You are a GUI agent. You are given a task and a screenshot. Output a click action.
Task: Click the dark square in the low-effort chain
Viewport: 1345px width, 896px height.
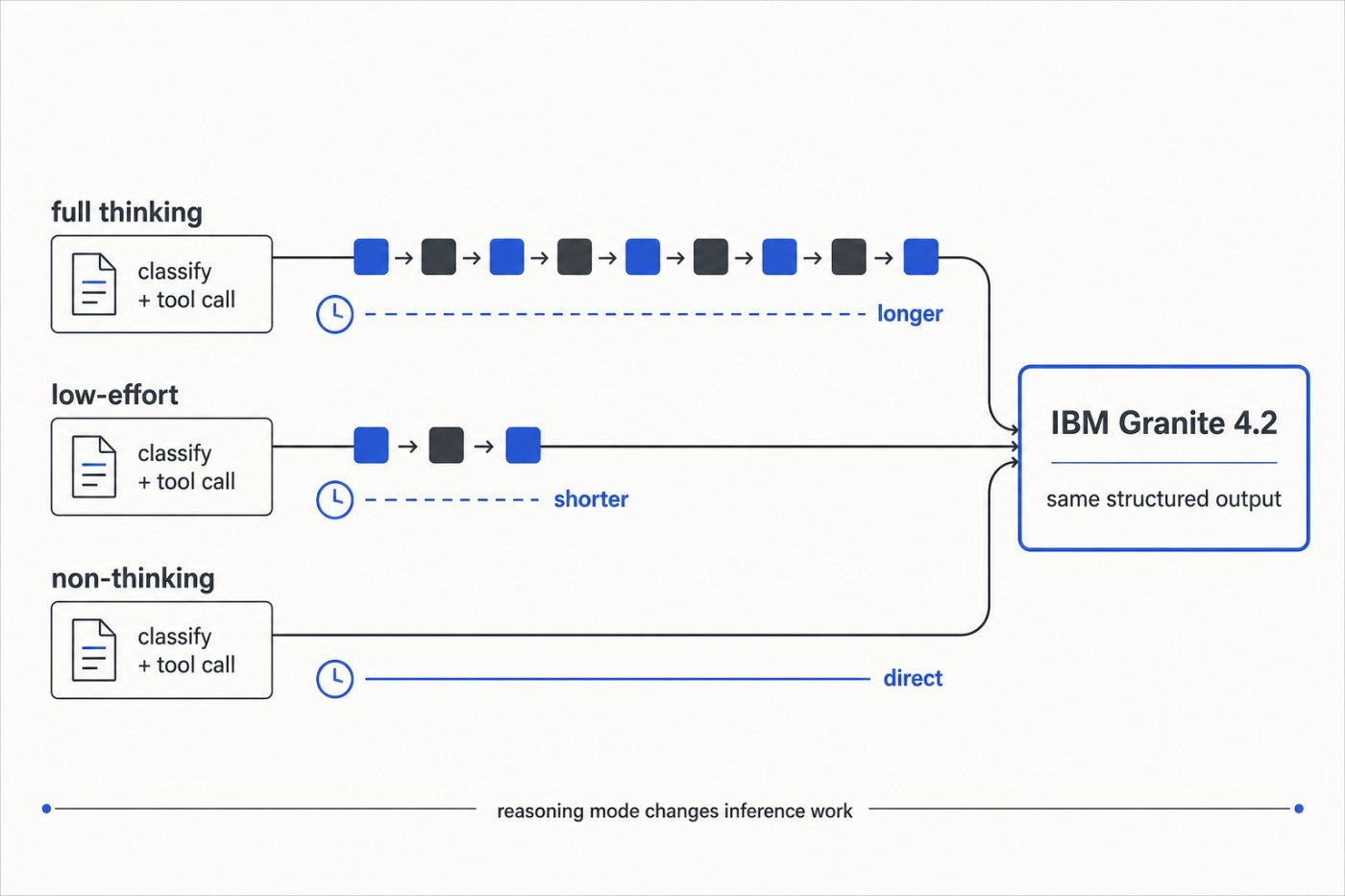click(446, 446)
